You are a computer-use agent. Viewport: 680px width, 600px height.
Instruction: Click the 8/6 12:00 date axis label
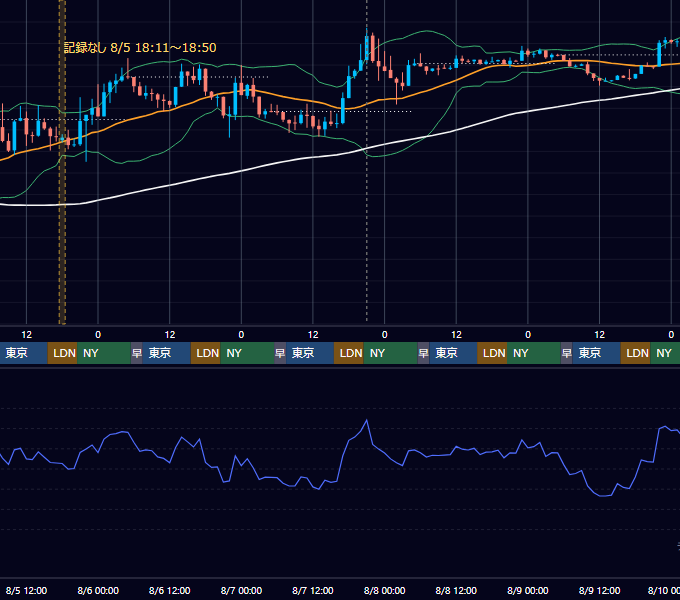pos(170,590)
